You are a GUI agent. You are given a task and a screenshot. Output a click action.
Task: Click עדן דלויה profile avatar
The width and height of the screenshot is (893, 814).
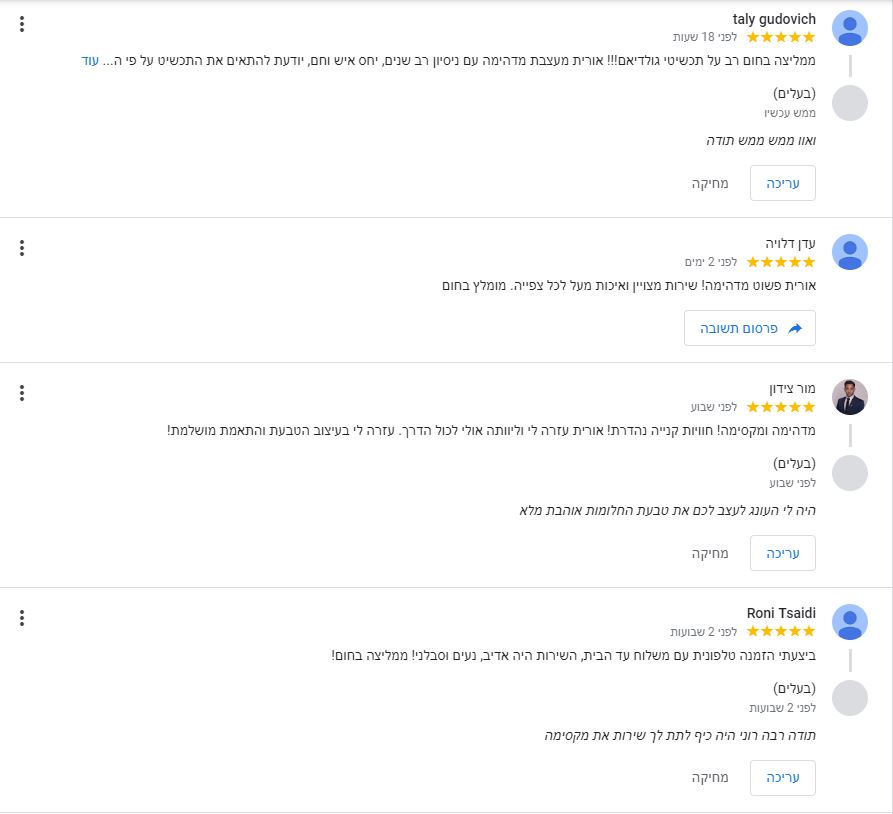click(850, 252)
